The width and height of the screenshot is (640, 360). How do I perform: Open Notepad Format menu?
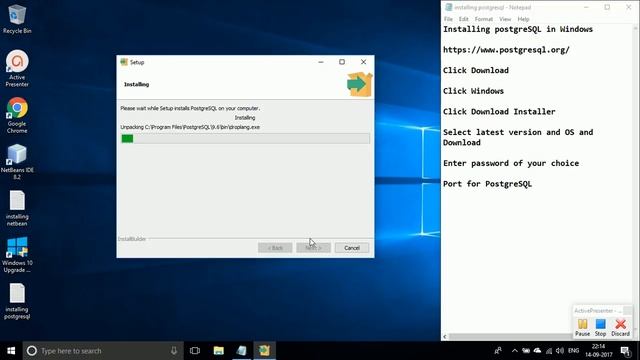click(484, 19)
